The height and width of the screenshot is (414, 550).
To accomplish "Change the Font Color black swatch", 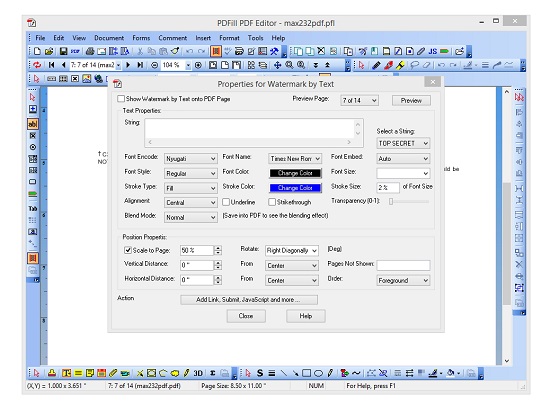I will tap(295, 173).
